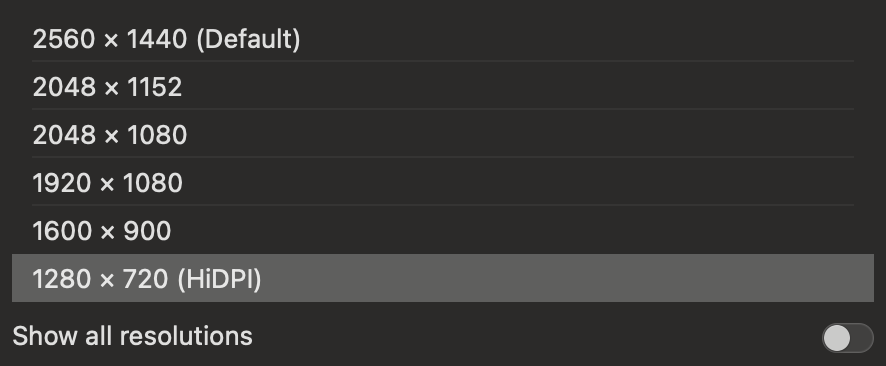Pick the 2048 × 1080 resolution option

(x=442, y=135)
